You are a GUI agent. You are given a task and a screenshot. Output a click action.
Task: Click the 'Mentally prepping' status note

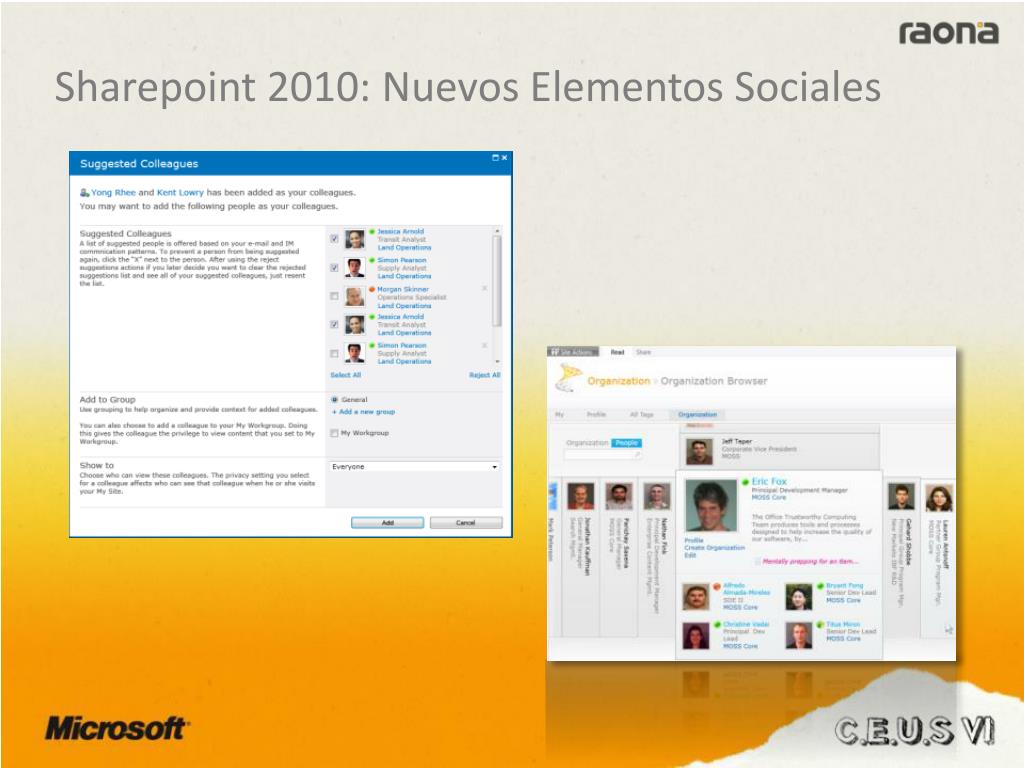810,561
